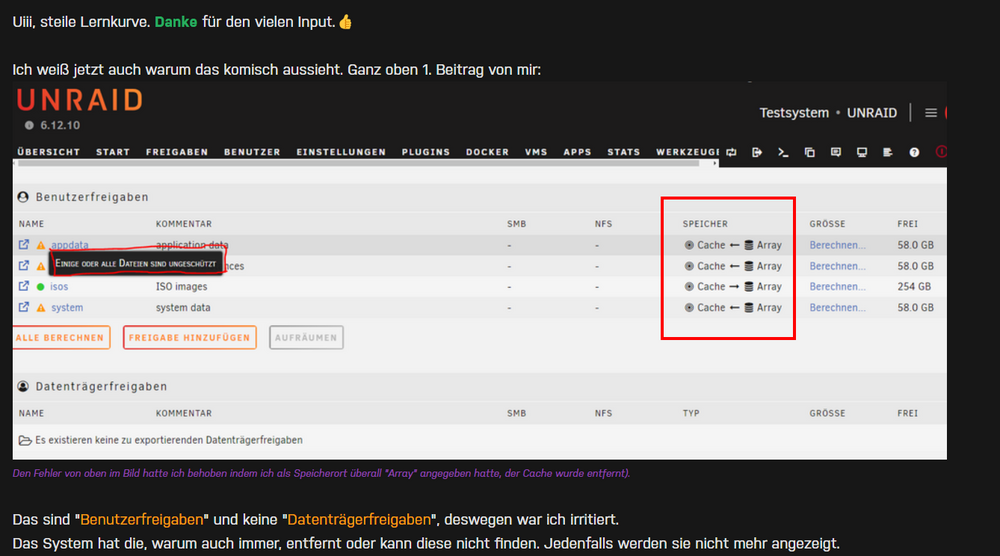Click the horizontal scrollbar below the menu
The image size is (1000, 556).
(358, 163)
